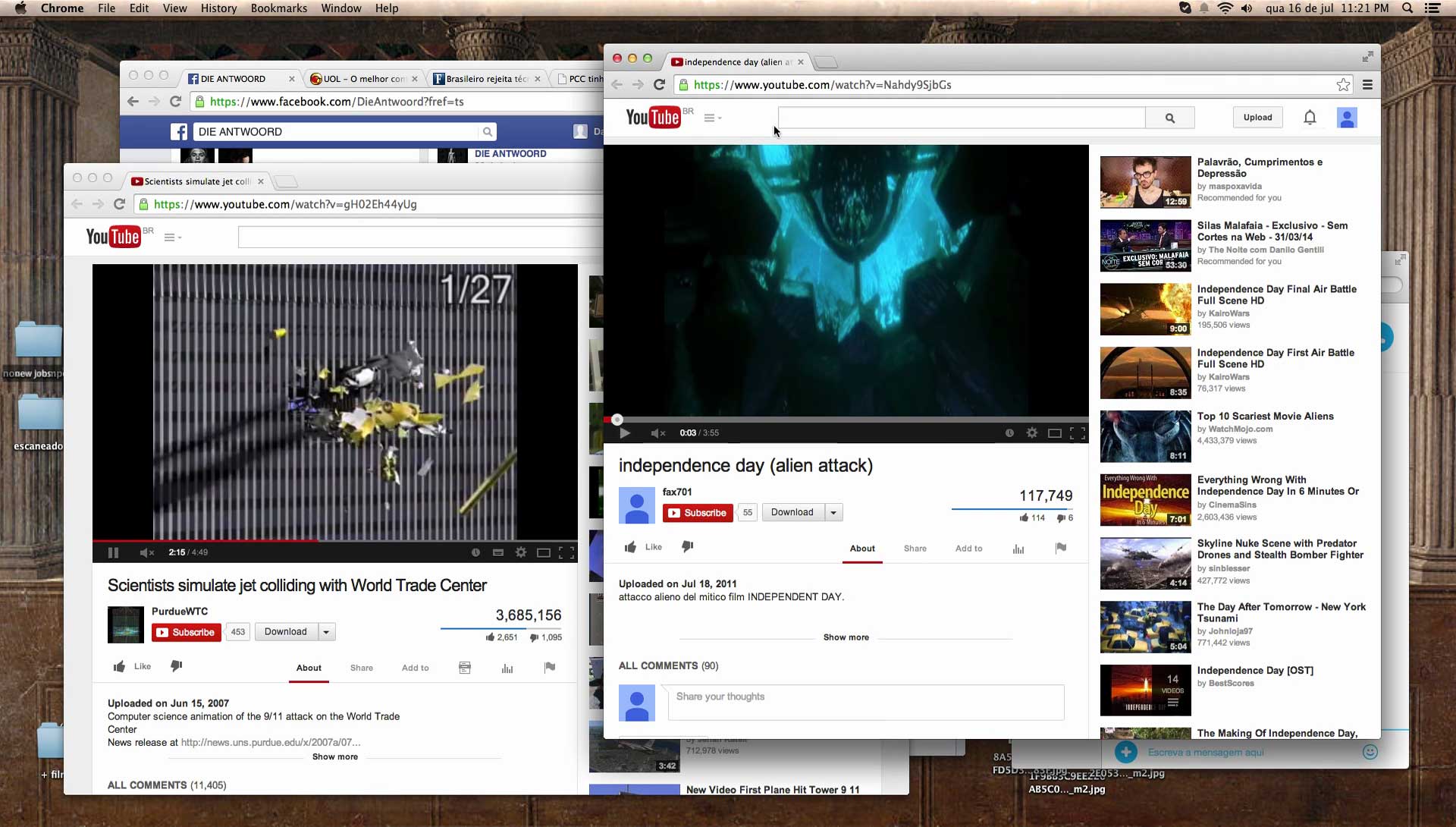Image resolution: width=1456 pixels, height=827 pixels.
Task: Click the YouTube search magnifier button
Action: pos(1169,118)
